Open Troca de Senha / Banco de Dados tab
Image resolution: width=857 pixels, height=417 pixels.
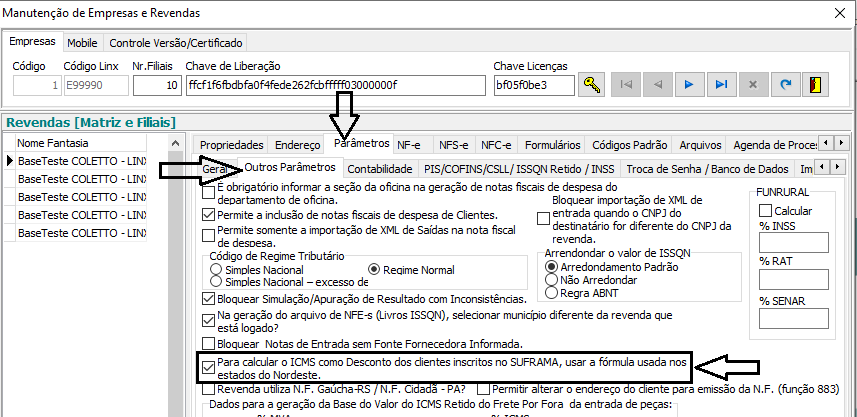tap(708, 168)
